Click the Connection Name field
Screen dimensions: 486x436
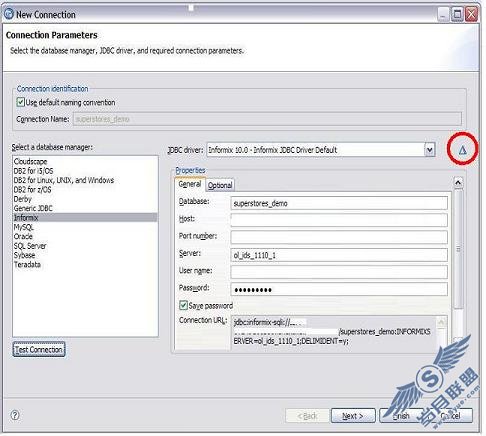coord(267,119)
